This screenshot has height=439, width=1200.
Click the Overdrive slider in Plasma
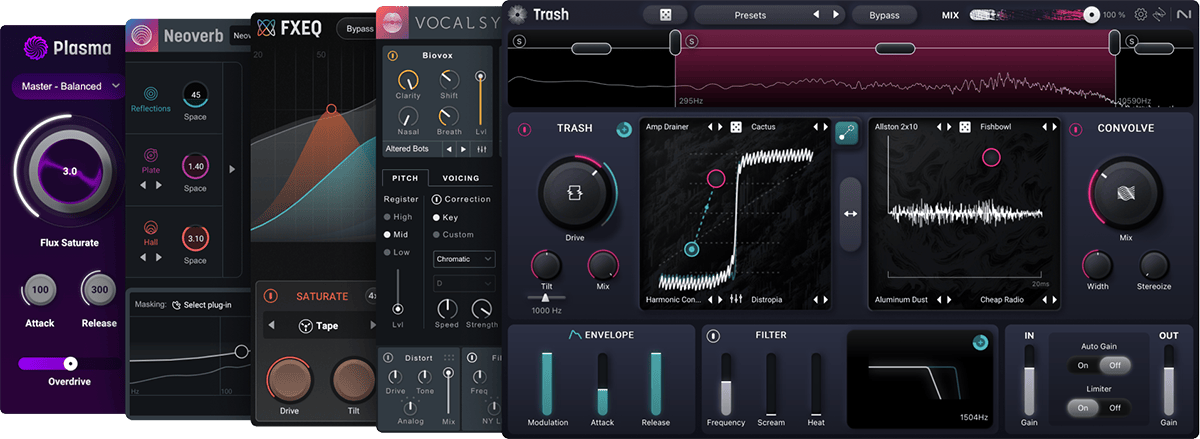tap(69, 363)
